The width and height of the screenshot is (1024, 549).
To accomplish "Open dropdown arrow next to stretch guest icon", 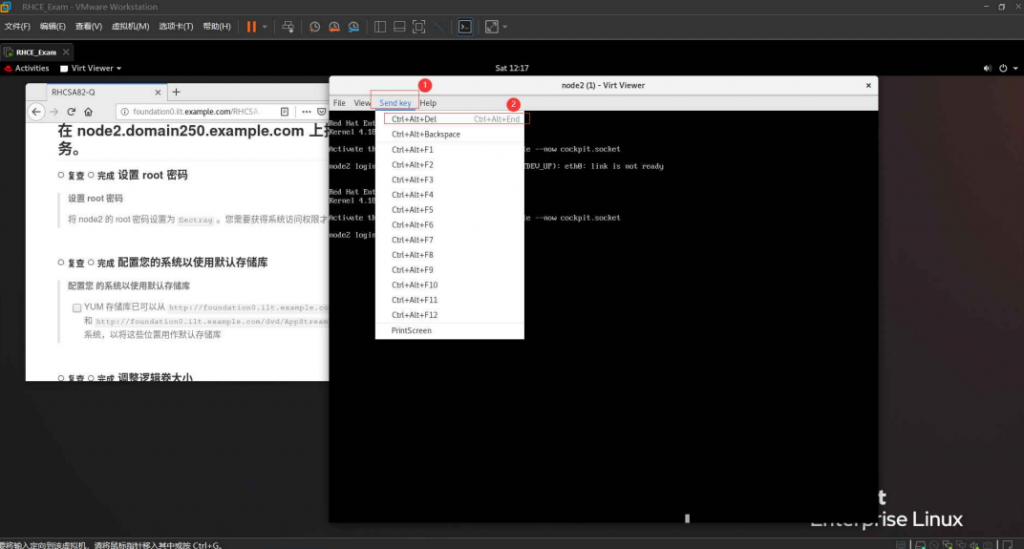I will coord(505,27).
